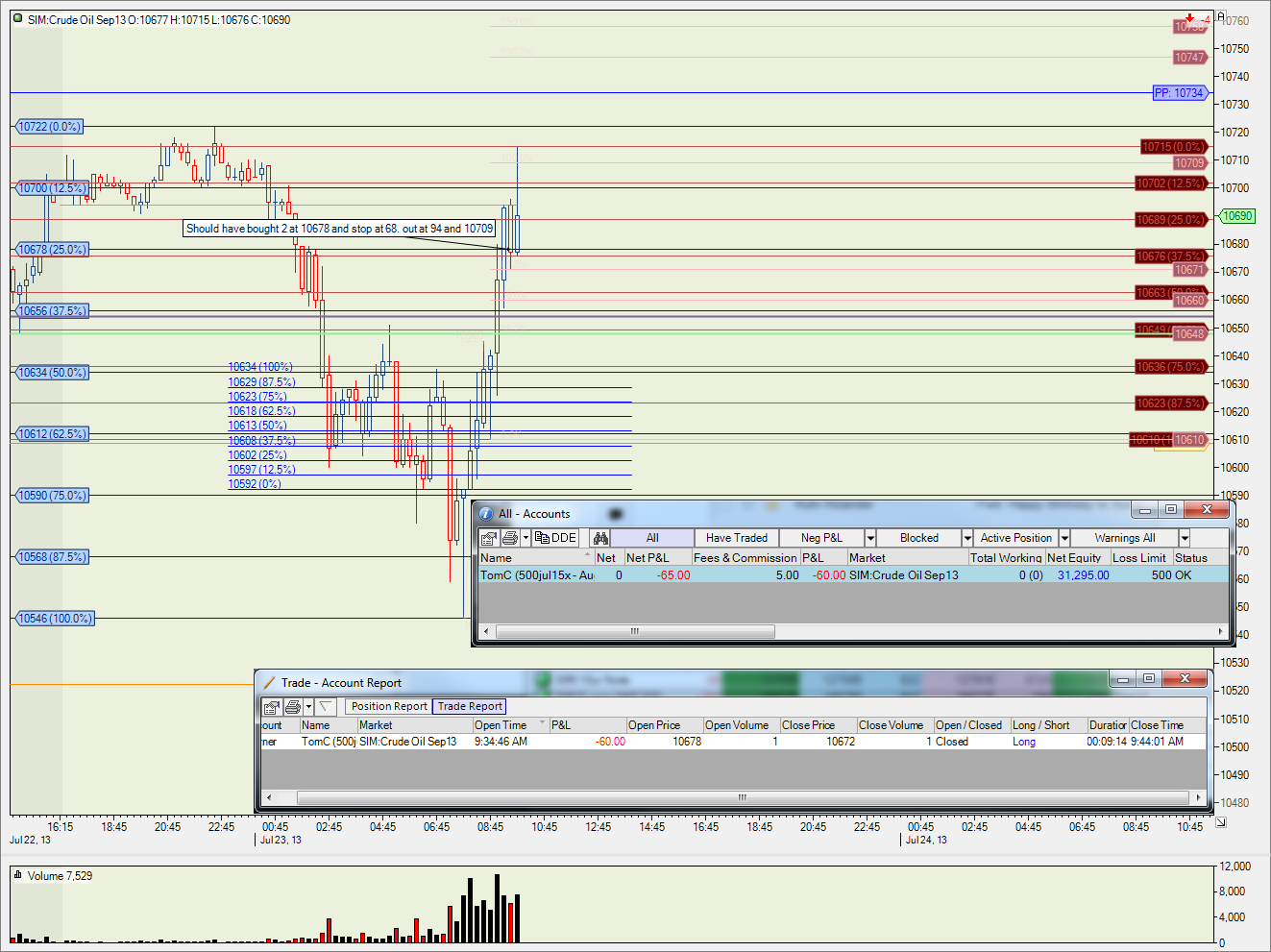Click the info icon in Accounts title bar

[486, 514]
